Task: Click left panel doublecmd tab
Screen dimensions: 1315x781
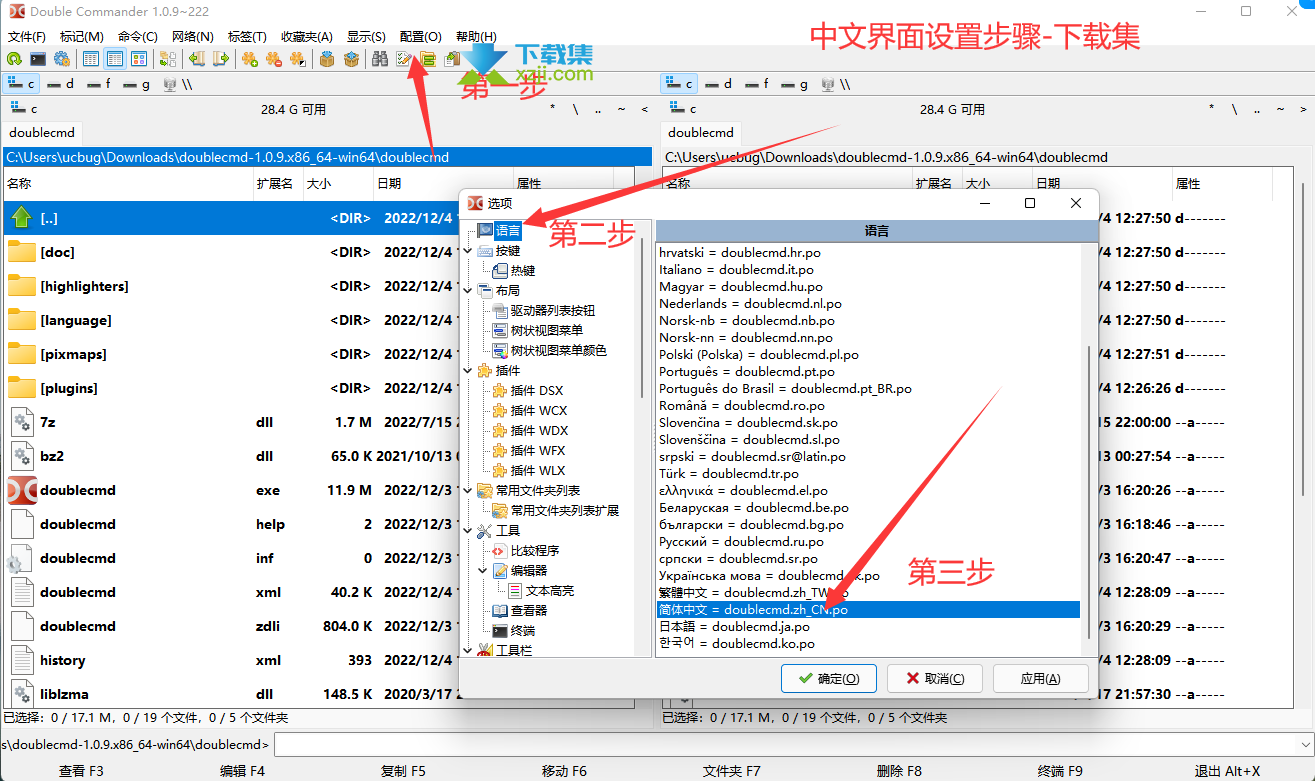Action: (x=42, y=132)
